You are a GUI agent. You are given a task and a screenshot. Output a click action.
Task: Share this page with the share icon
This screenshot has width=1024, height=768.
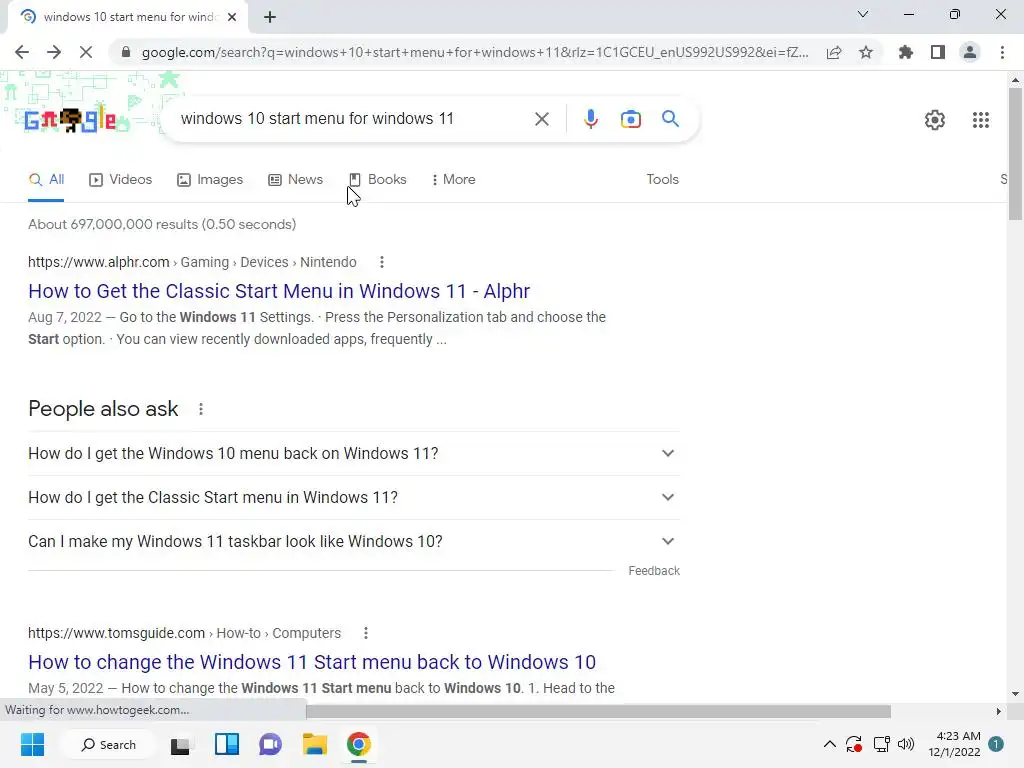click(834, 52)
